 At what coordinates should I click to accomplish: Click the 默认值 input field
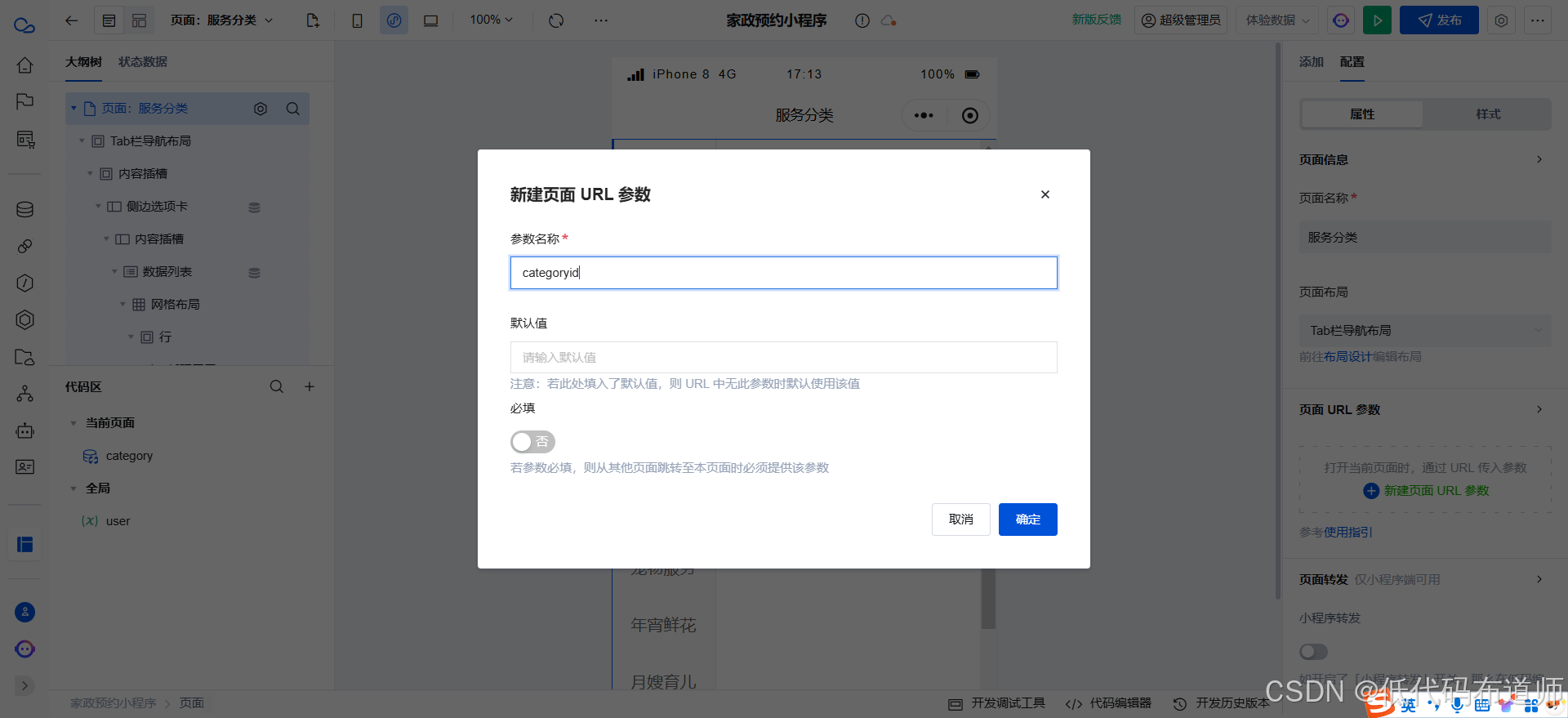pyautogui.click(x=784, y=357)
